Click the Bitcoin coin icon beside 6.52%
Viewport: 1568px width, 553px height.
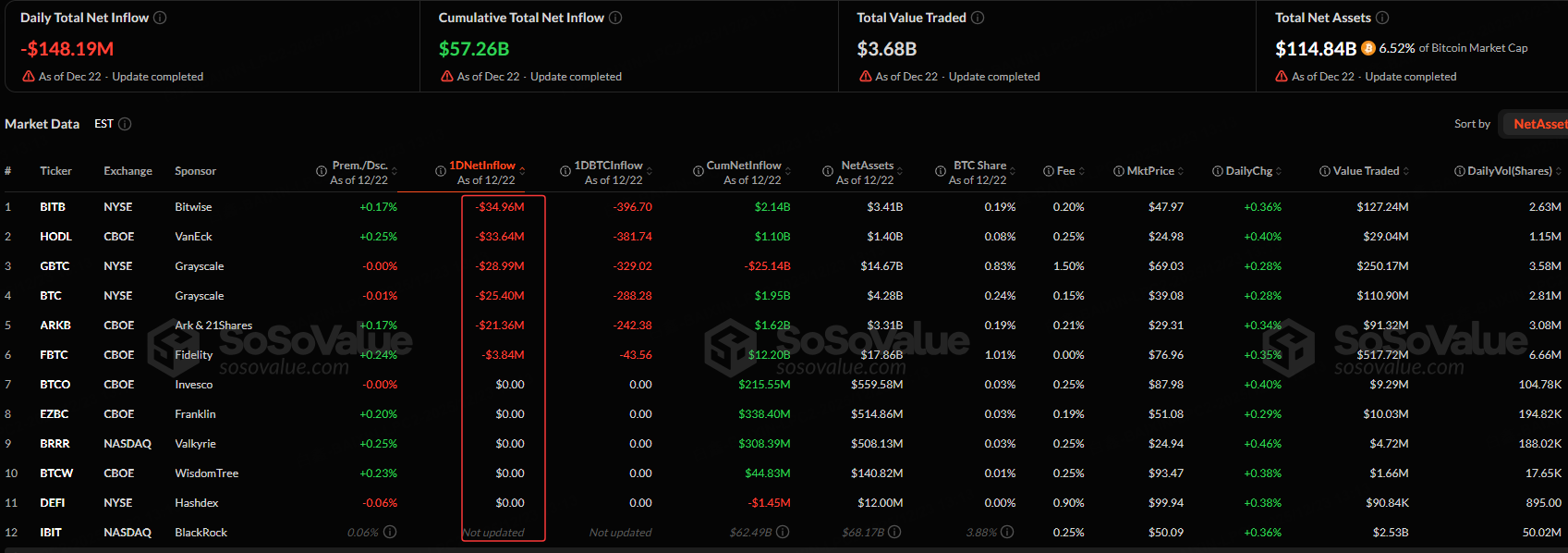tap(1368, 48)
